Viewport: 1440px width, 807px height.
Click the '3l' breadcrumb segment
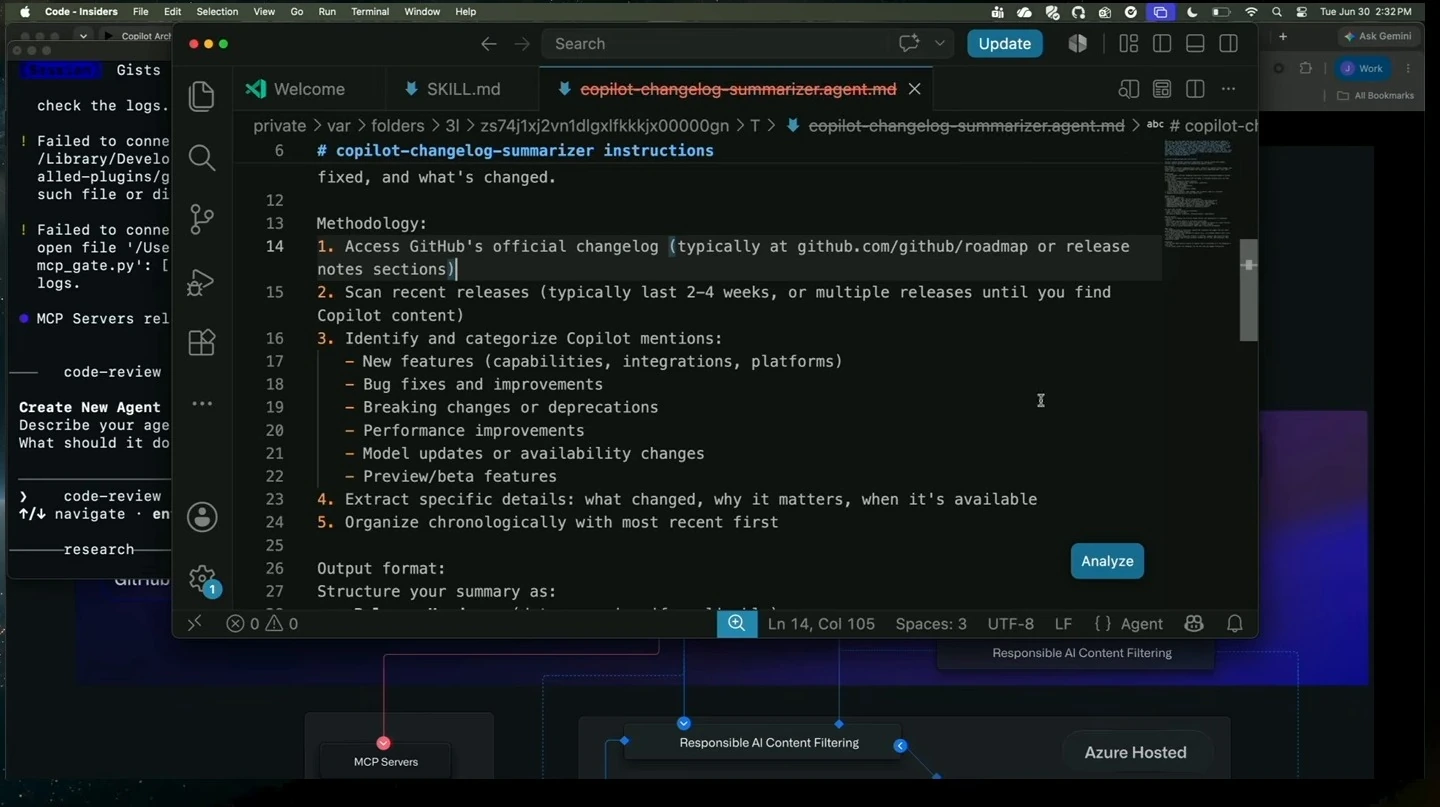[x=453, y=126]
